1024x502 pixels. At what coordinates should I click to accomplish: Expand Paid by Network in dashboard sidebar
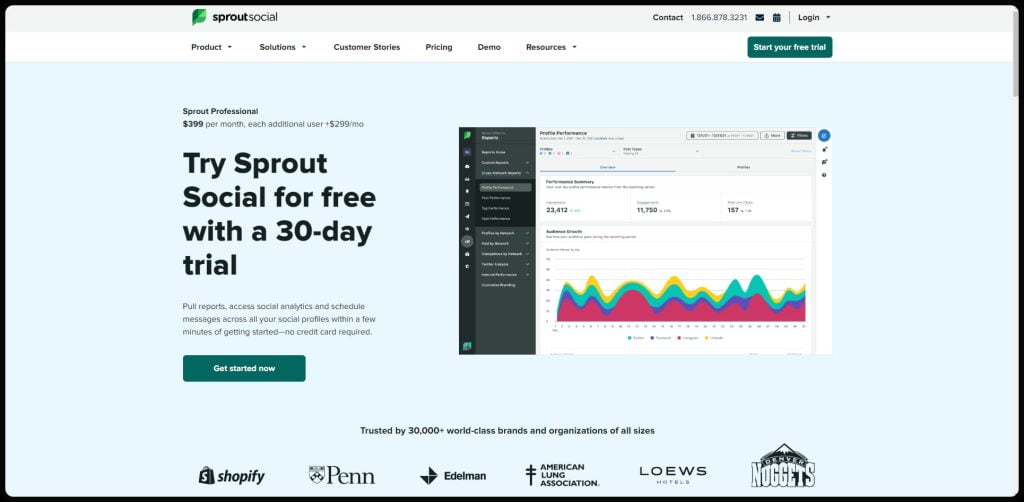point(505,243)
